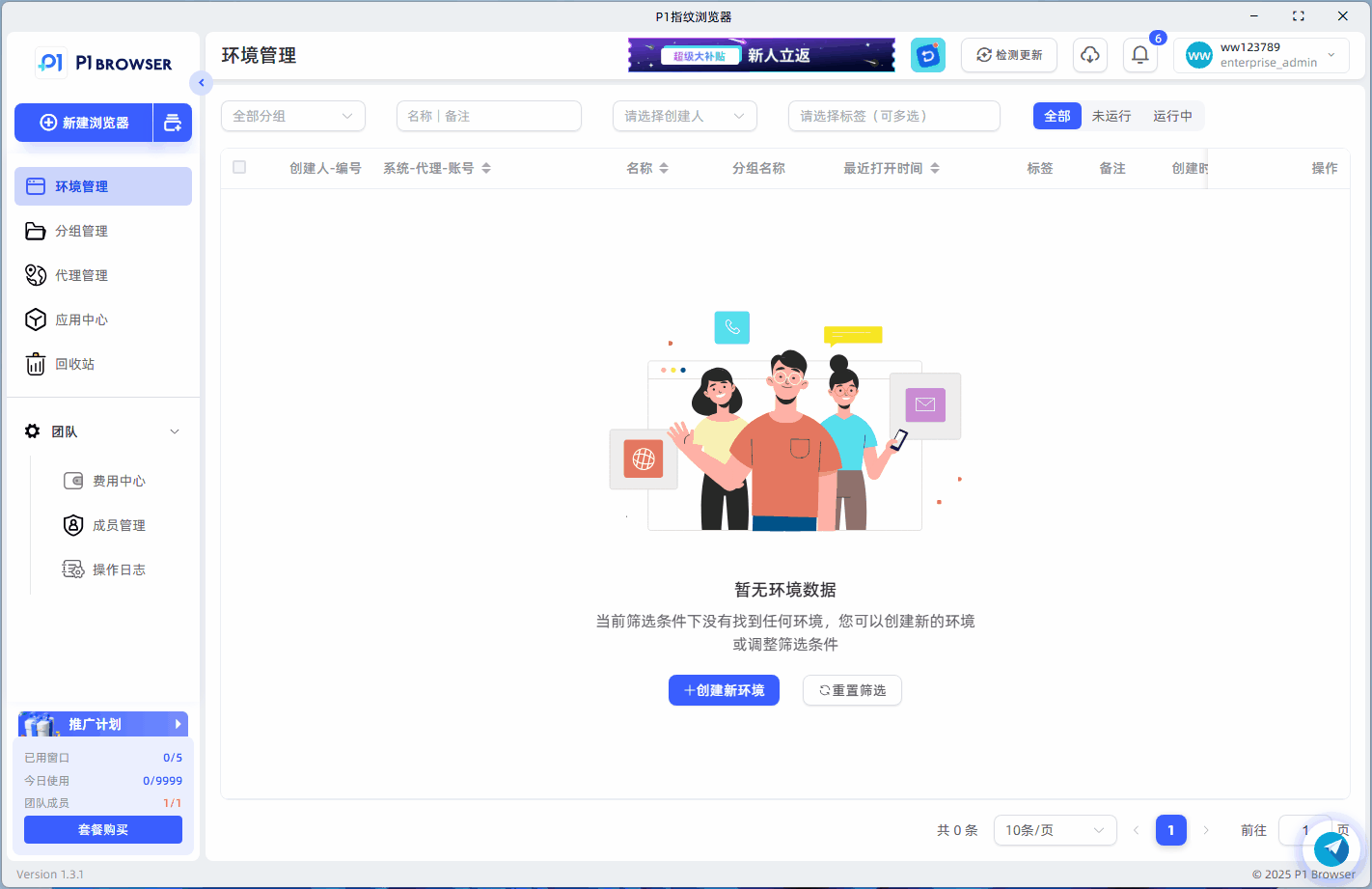Click the 名称|备注 search input field

[488, 115]
